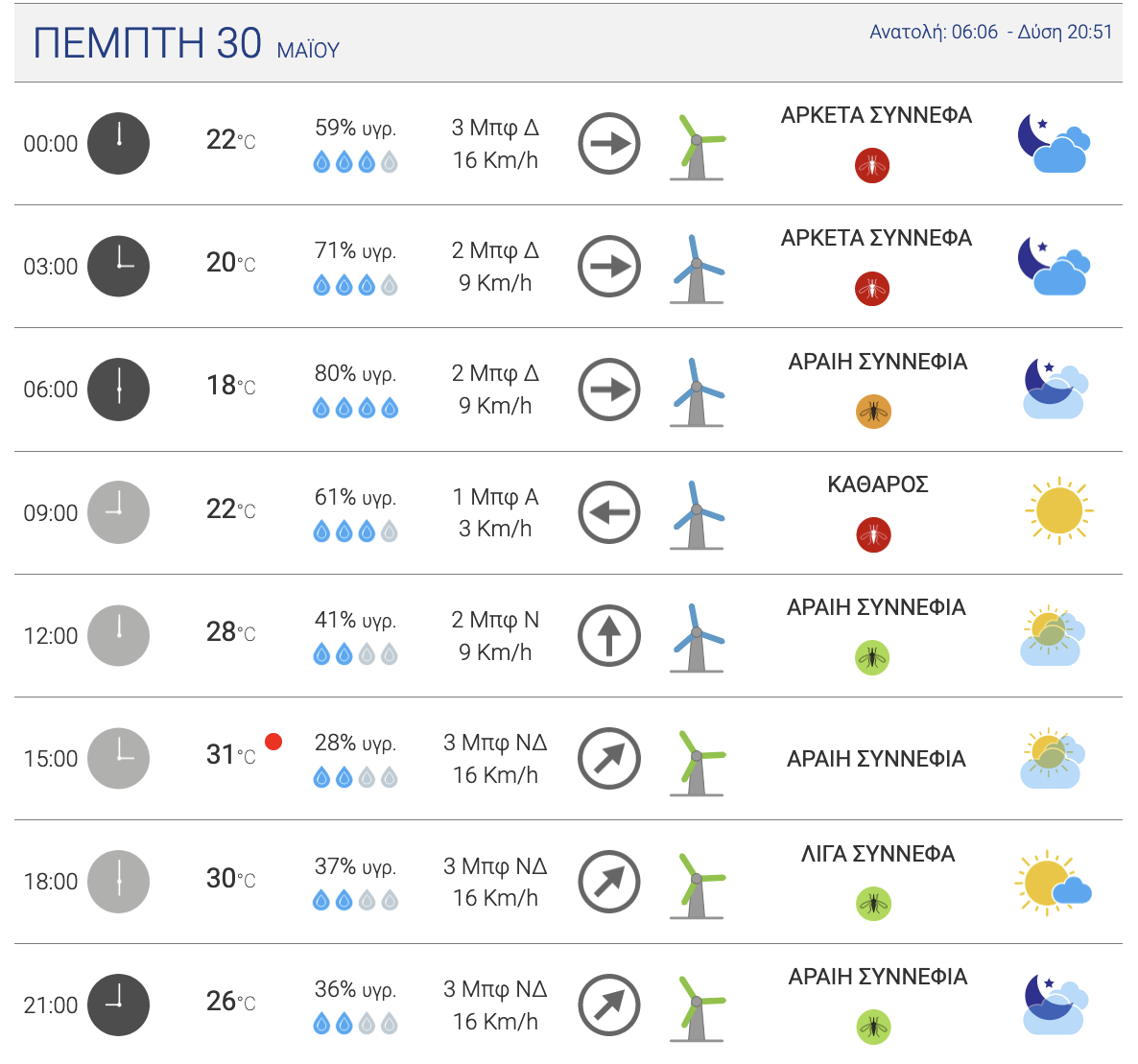Click the wind turbine icon at 06:00
This screenshot has width=1138, height=1064.
(697, 391)
